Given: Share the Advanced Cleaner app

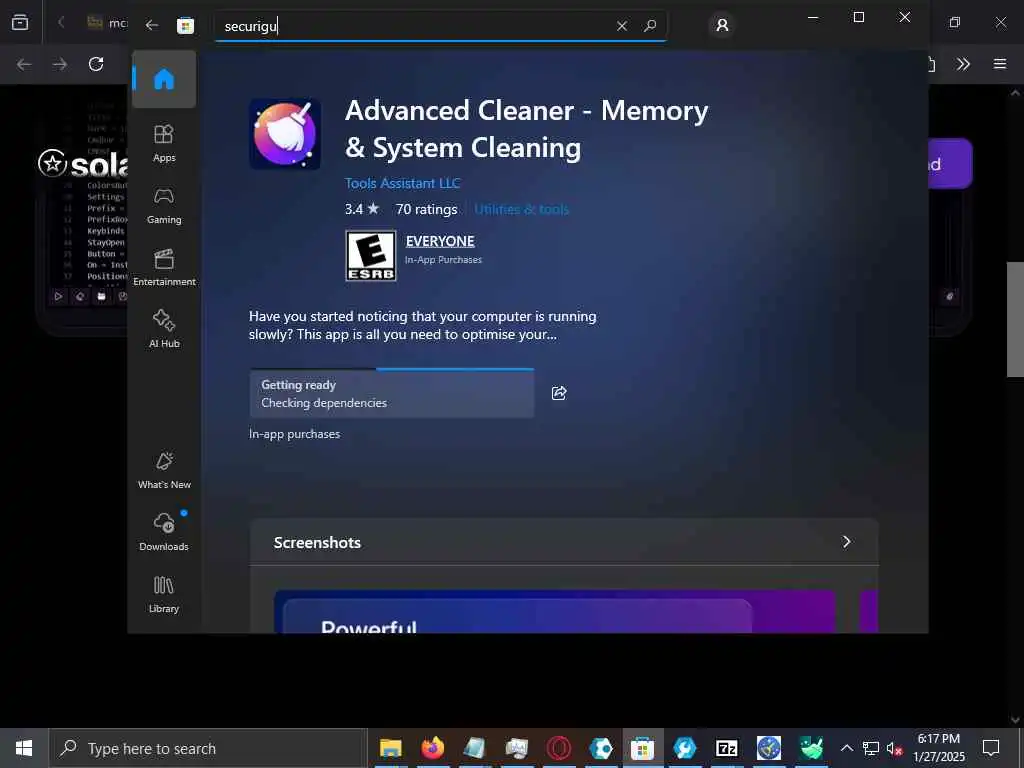Looking at the screenshot, I should (x=559, y=392).
